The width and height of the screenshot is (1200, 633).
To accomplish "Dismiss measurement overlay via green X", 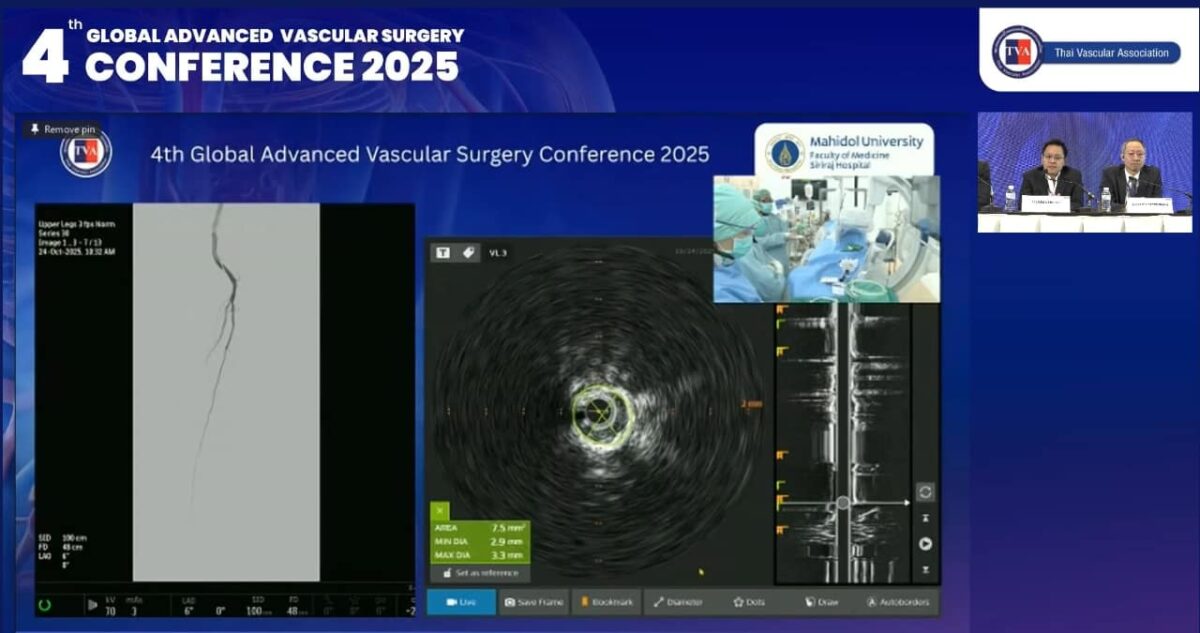I will click(x=439, y=508).
